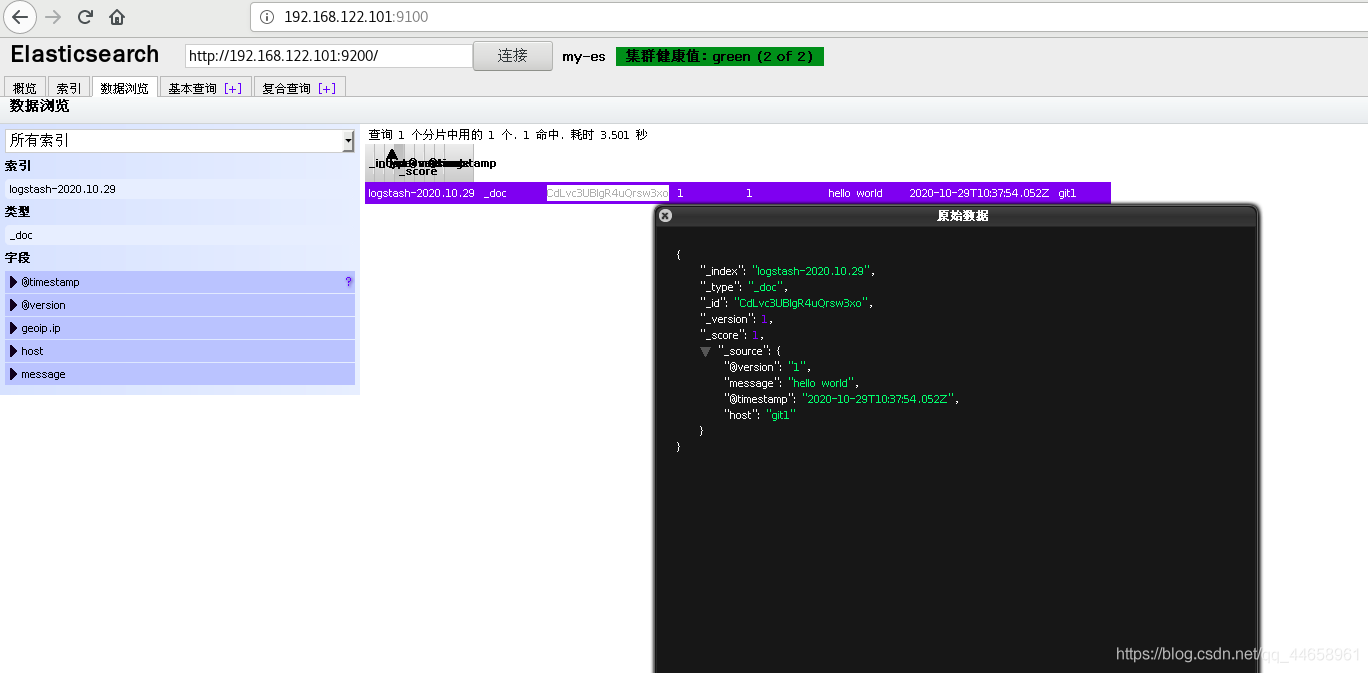Click the my-es cluster name

[x=584, y=56]
